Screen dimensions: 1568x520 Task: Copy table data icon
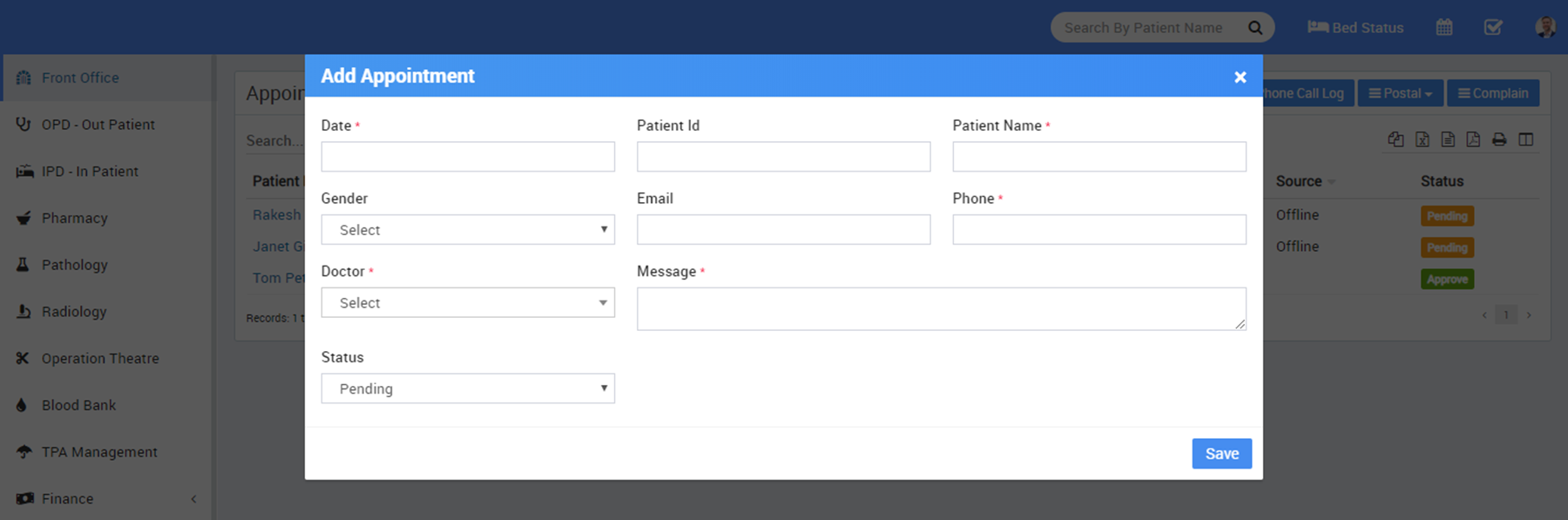[x=1396, y=139]
